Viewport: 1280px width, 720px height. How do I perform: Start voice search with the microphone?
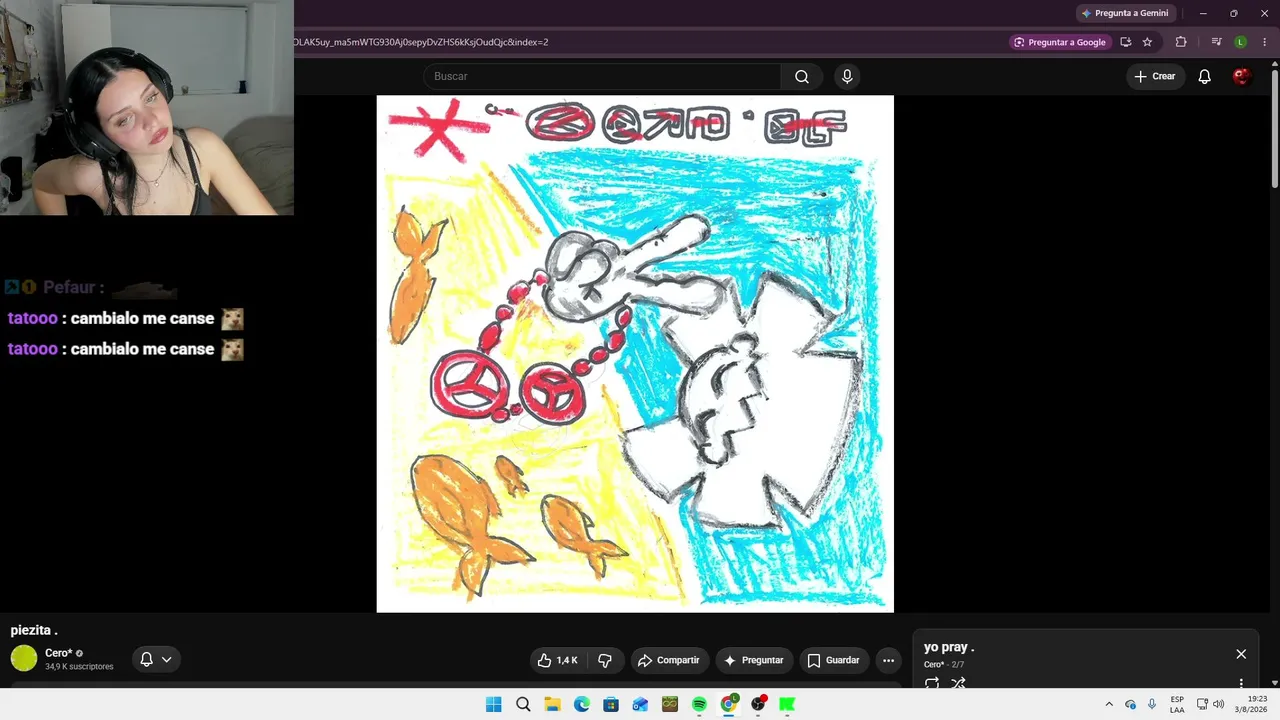pos(847,77)
